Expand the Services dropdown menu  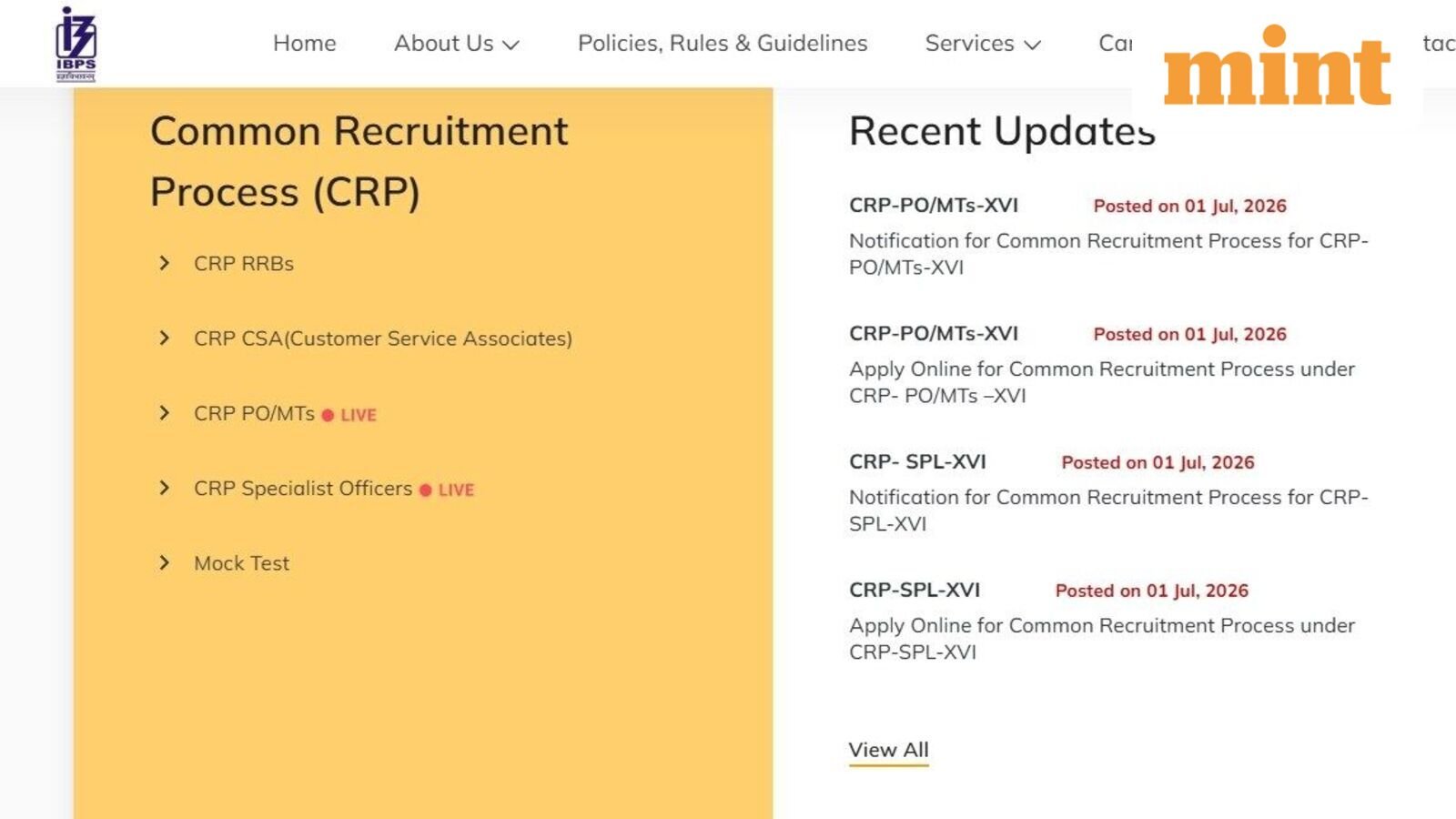tap(983, 43)
